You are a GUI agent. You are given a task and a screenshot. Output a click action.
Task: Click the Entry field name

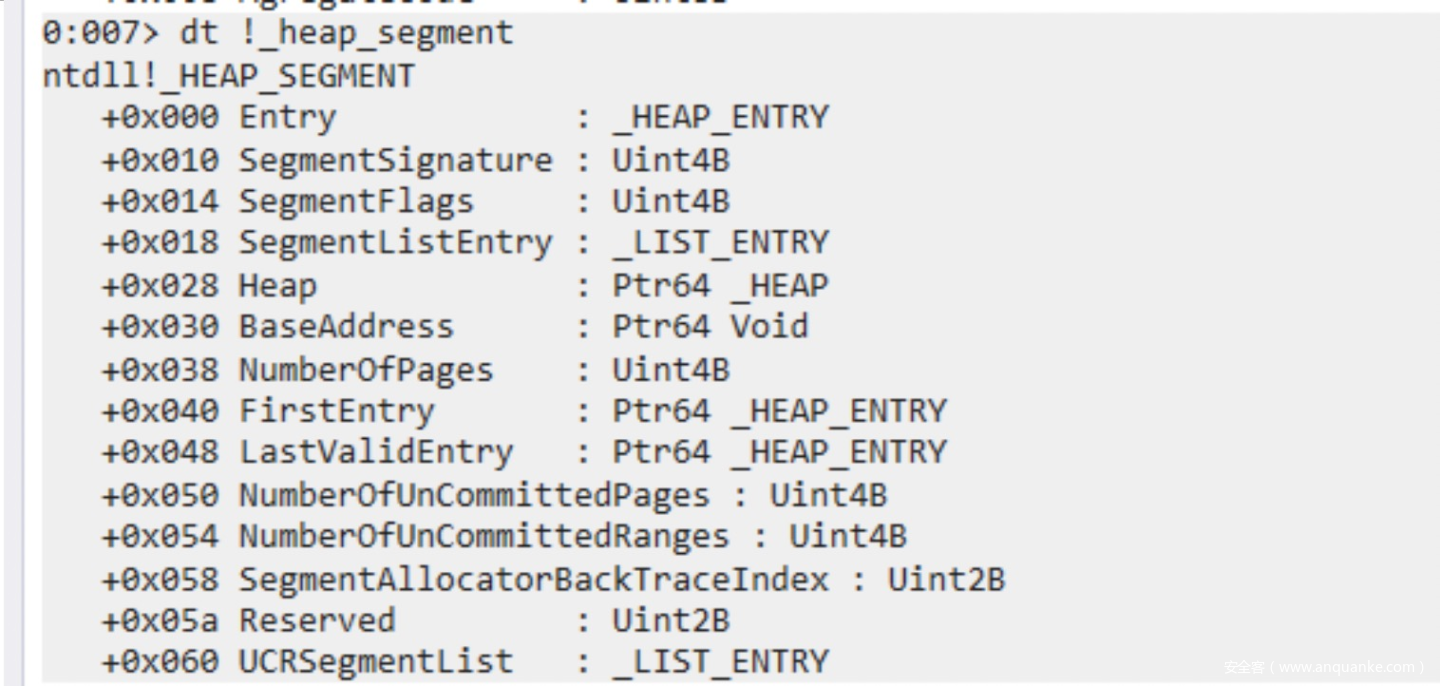[x=287, y=118]
